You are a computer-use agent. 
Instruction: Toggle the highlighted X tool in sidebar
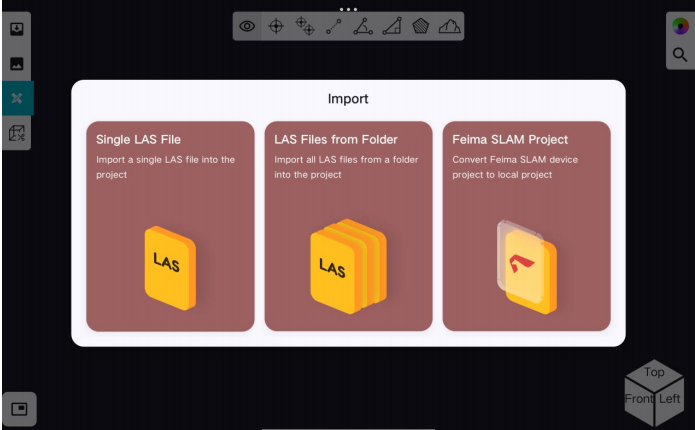[17, 98]
